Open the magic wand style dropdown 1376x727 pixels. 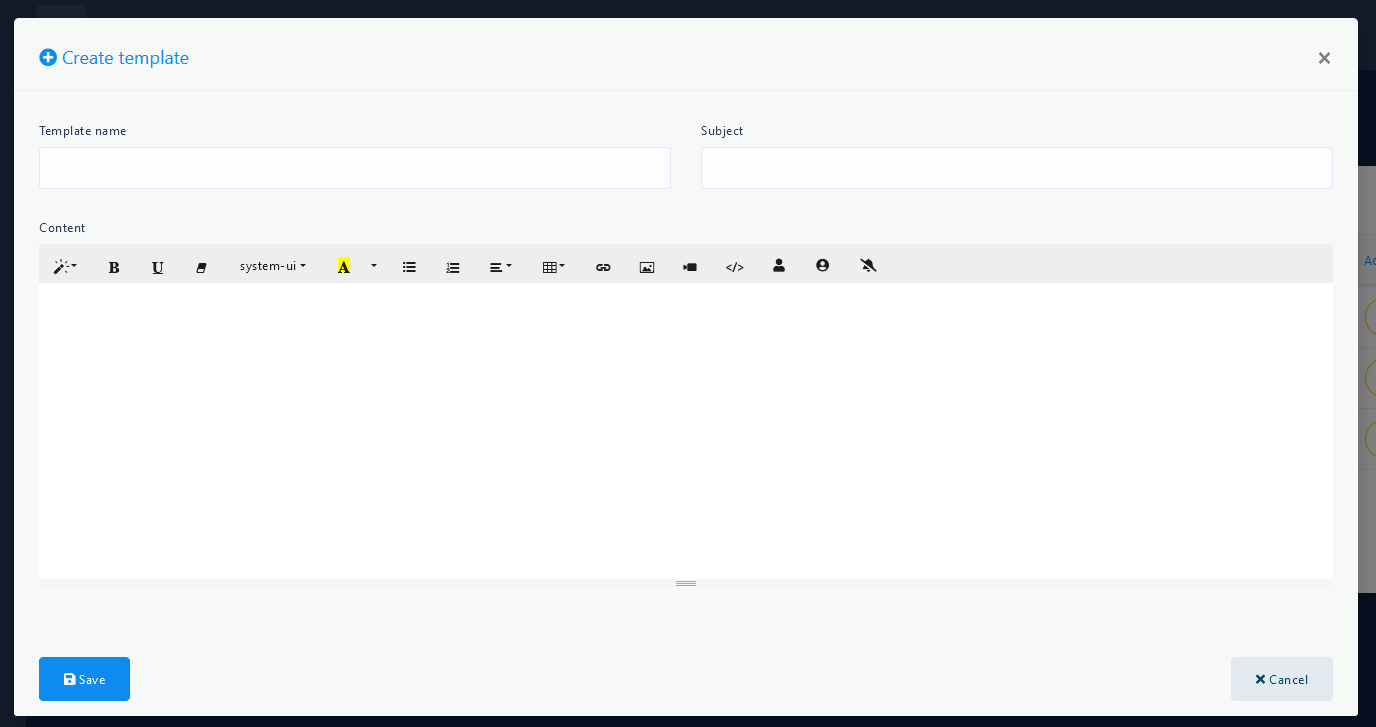pyautogui.click(x=65, y=267)
